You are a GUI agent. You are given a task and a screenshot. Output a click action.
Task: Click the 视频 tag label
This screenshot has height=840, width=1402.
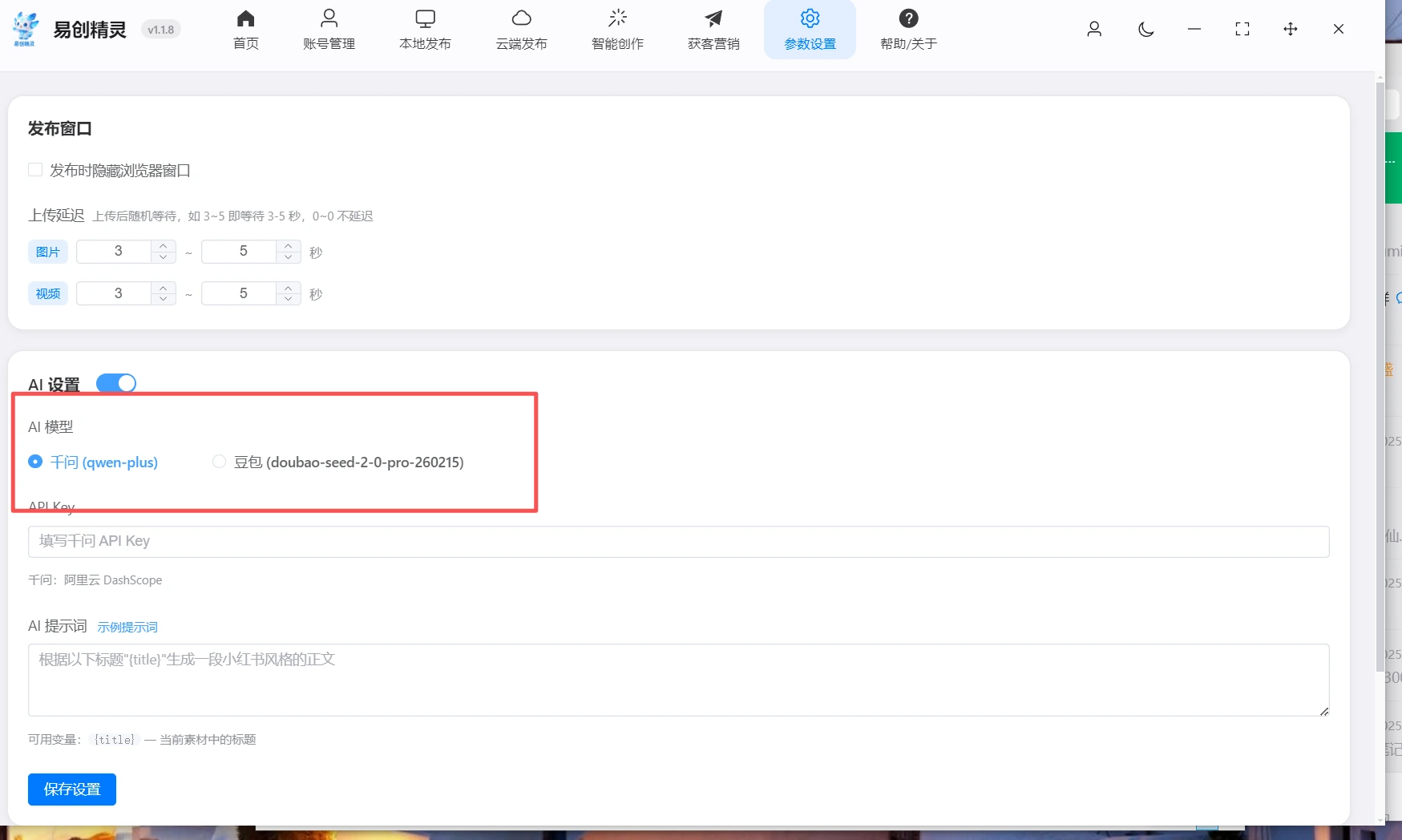coord(48,293)
